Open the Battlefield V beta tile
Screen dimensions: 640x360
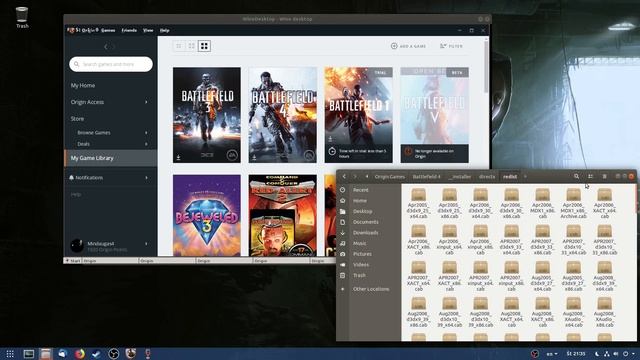435,115
